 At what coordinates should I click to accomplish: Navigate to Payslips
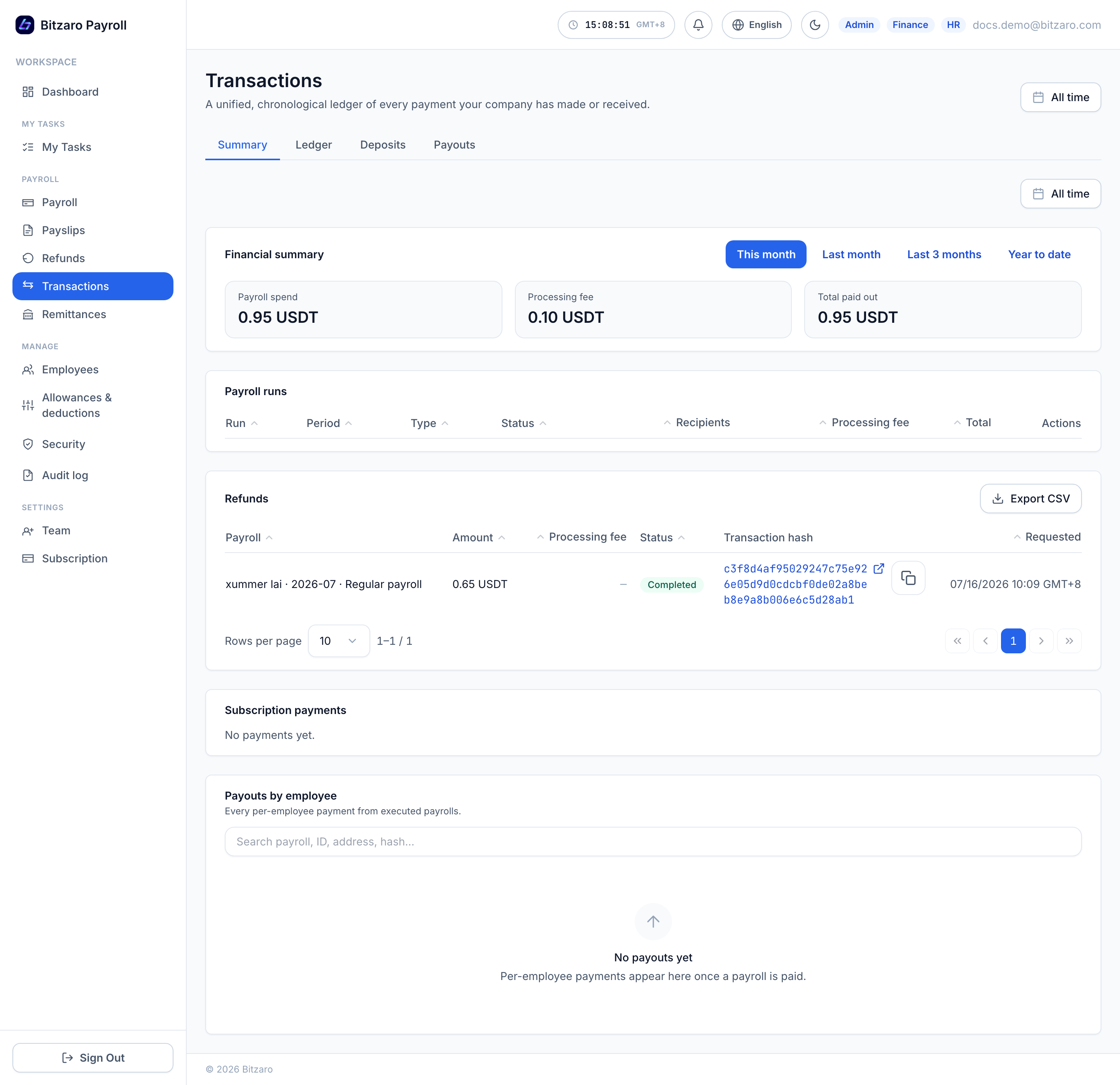[93, 230]
